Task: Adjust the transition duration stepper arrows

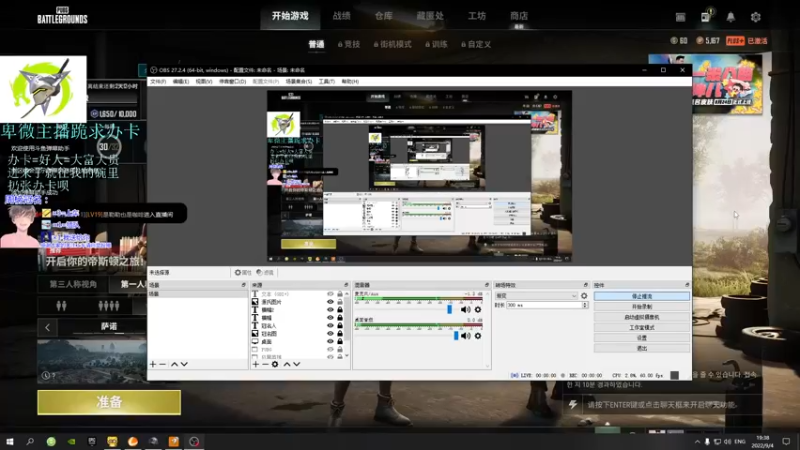Action: (585, 305)
